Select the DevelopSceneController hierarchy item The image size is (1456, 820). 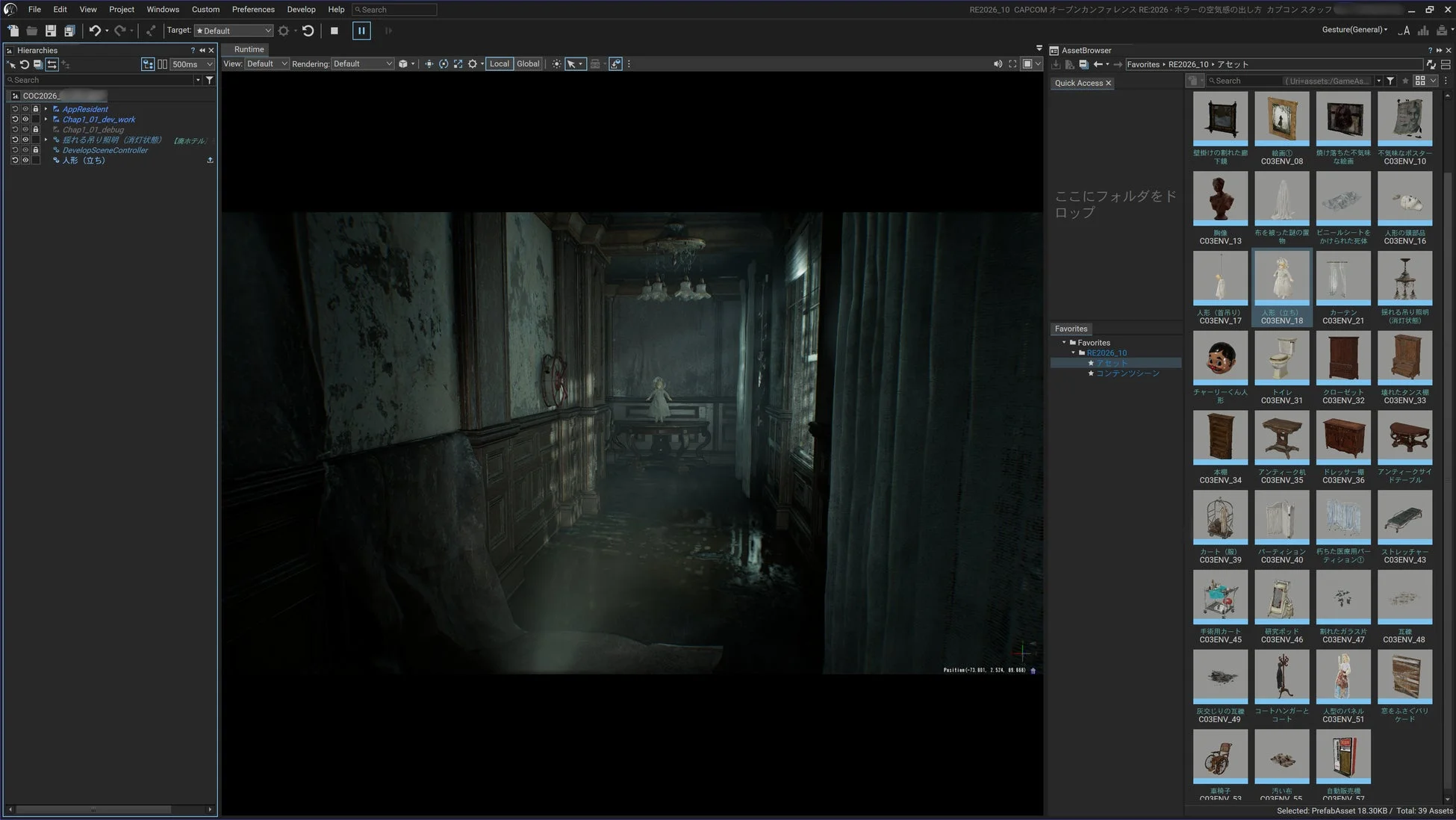(x=105, y=150)
